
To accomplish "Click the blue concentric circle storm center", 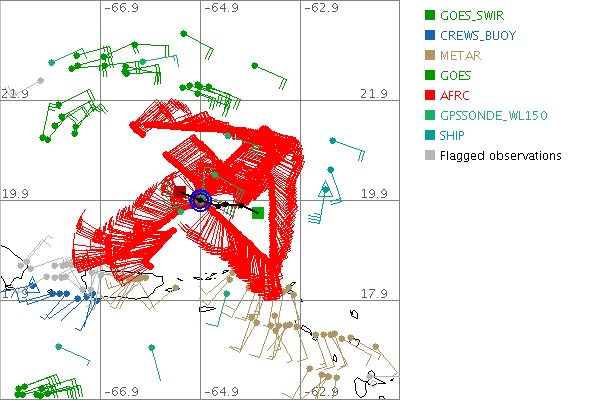I will click(x=200, y=201).
